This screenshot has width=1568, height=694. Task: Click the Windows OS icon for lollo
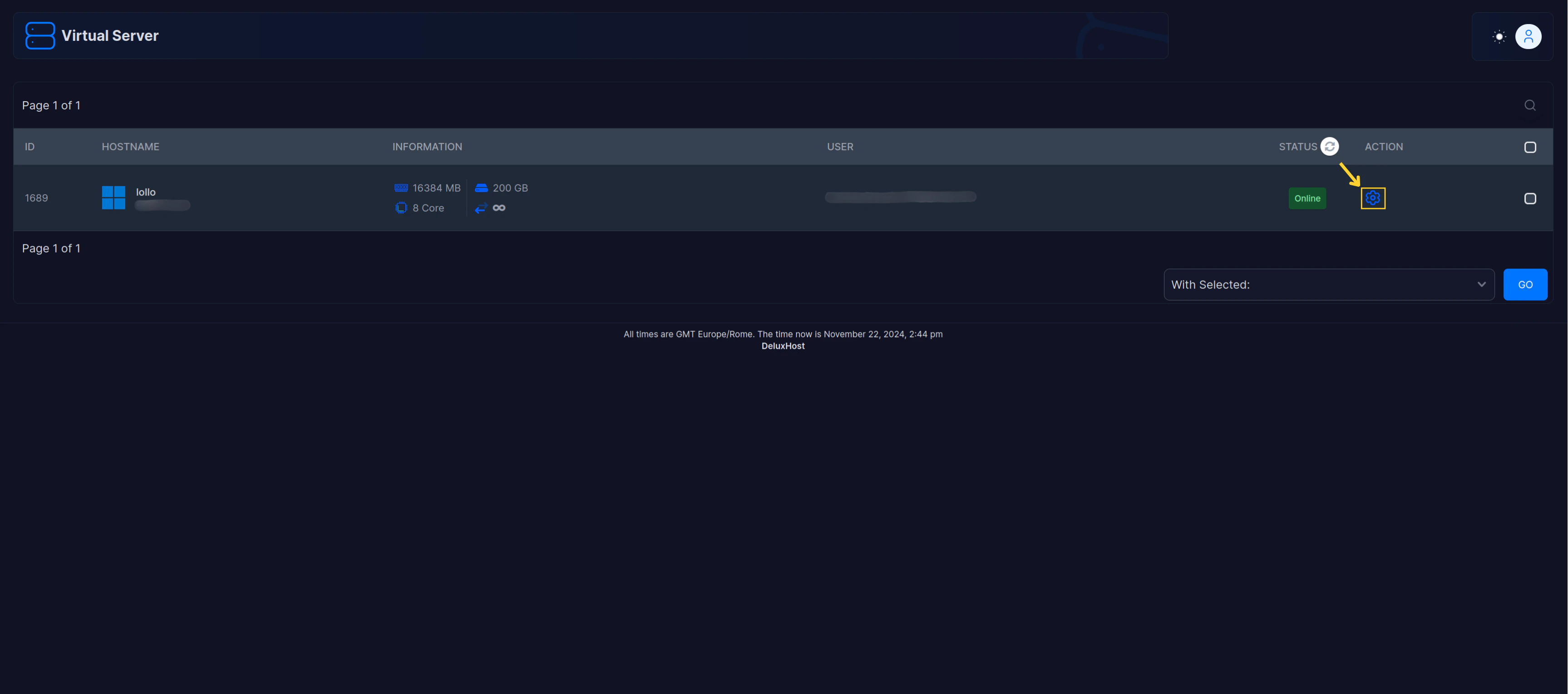(x=113, y=198)
